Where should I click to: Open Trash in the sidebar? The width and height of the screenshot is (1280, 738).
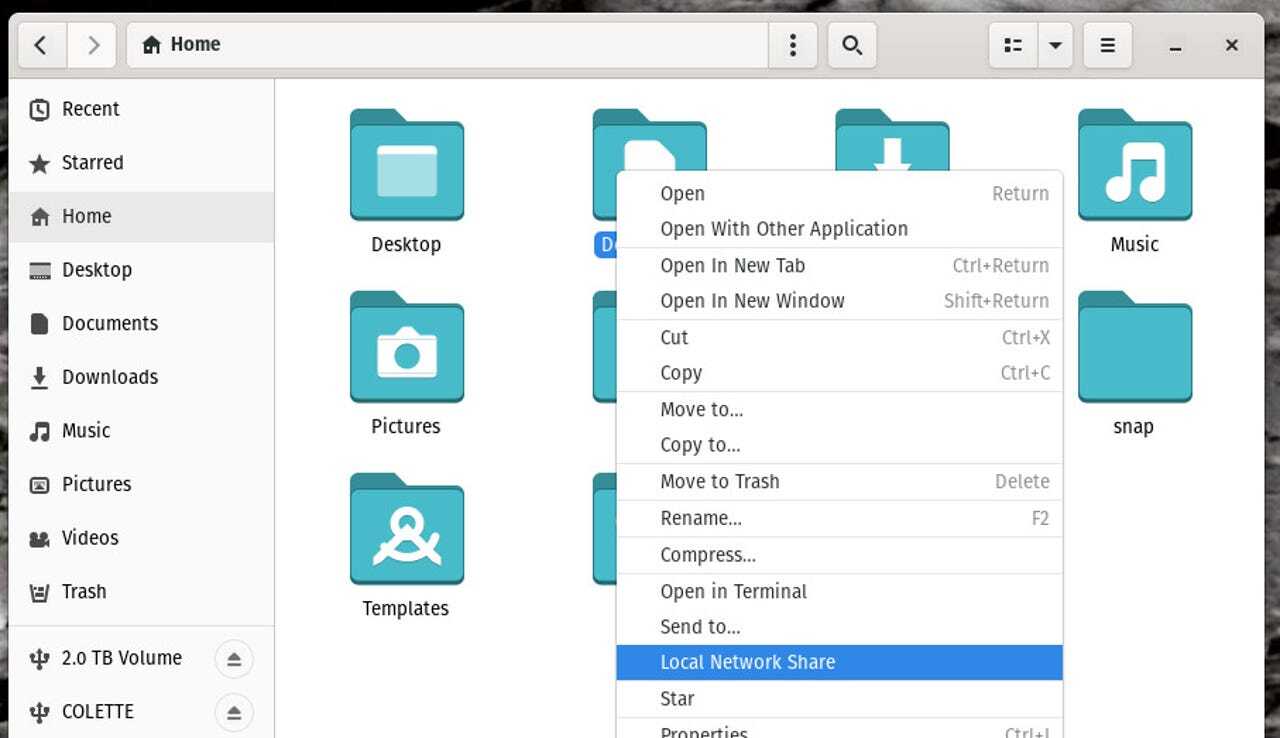tap(83, 591)
